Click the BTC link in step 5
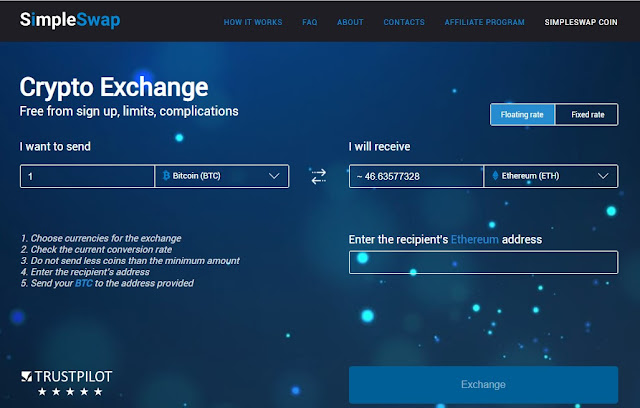640x408 pixels. click(84, 283)
